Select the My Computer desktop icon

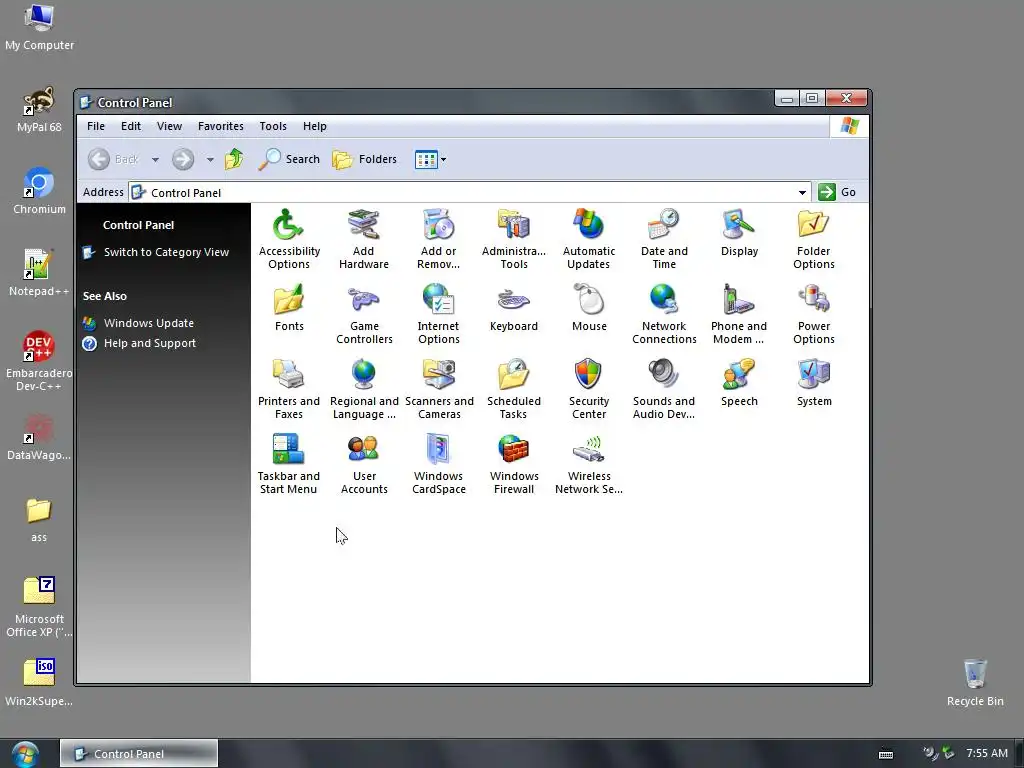click(x=39, y=27)
